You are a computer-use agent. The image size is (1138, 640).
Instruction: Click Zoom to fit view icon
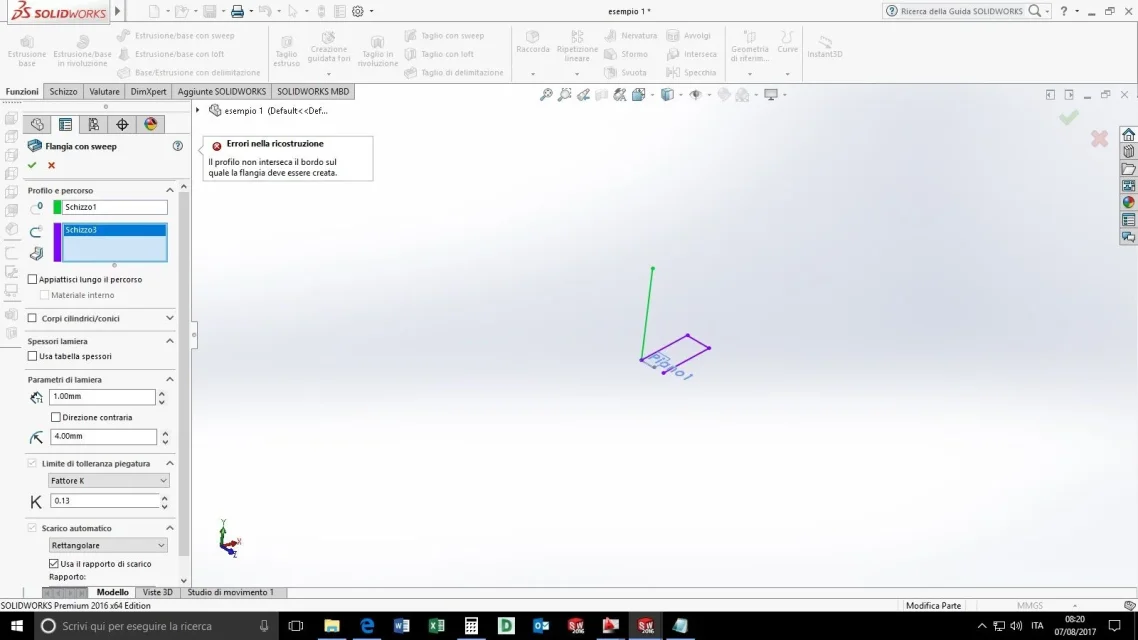(x=546, y=94)
